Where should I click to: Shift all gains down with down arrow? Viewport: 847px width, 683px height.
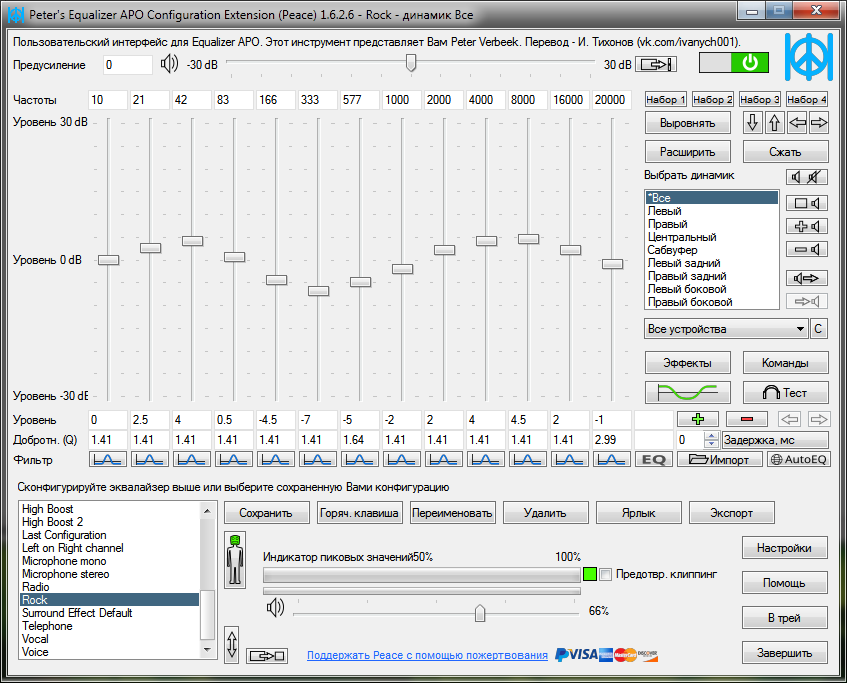752,123
